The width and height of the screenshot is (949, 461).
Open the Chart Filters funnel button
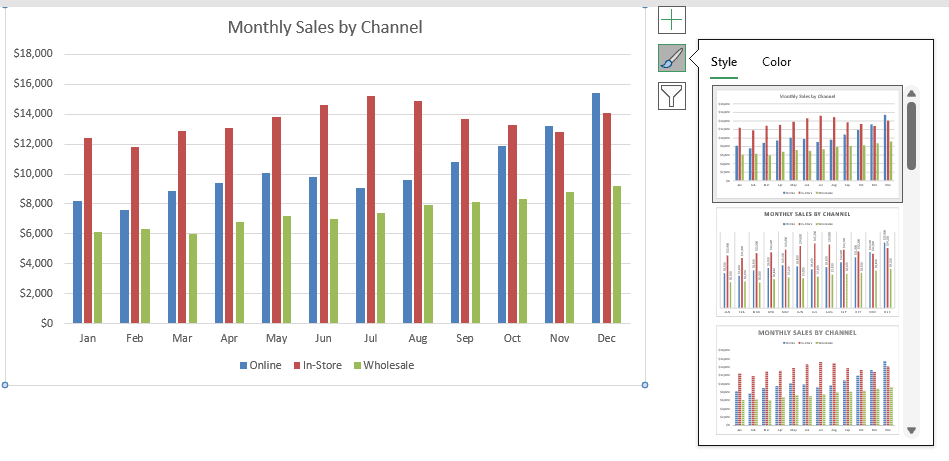click(672, 96)
